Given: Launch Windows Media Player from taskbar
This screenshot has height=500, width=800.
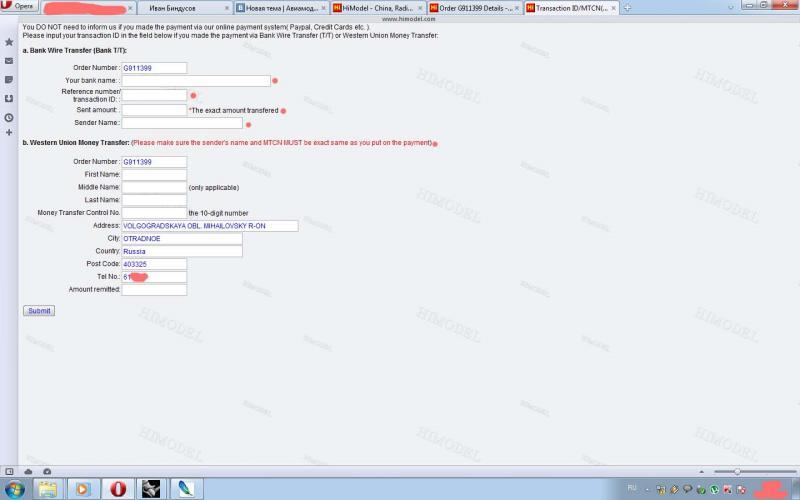Looking at the screenshot, I should click(83, 489).
